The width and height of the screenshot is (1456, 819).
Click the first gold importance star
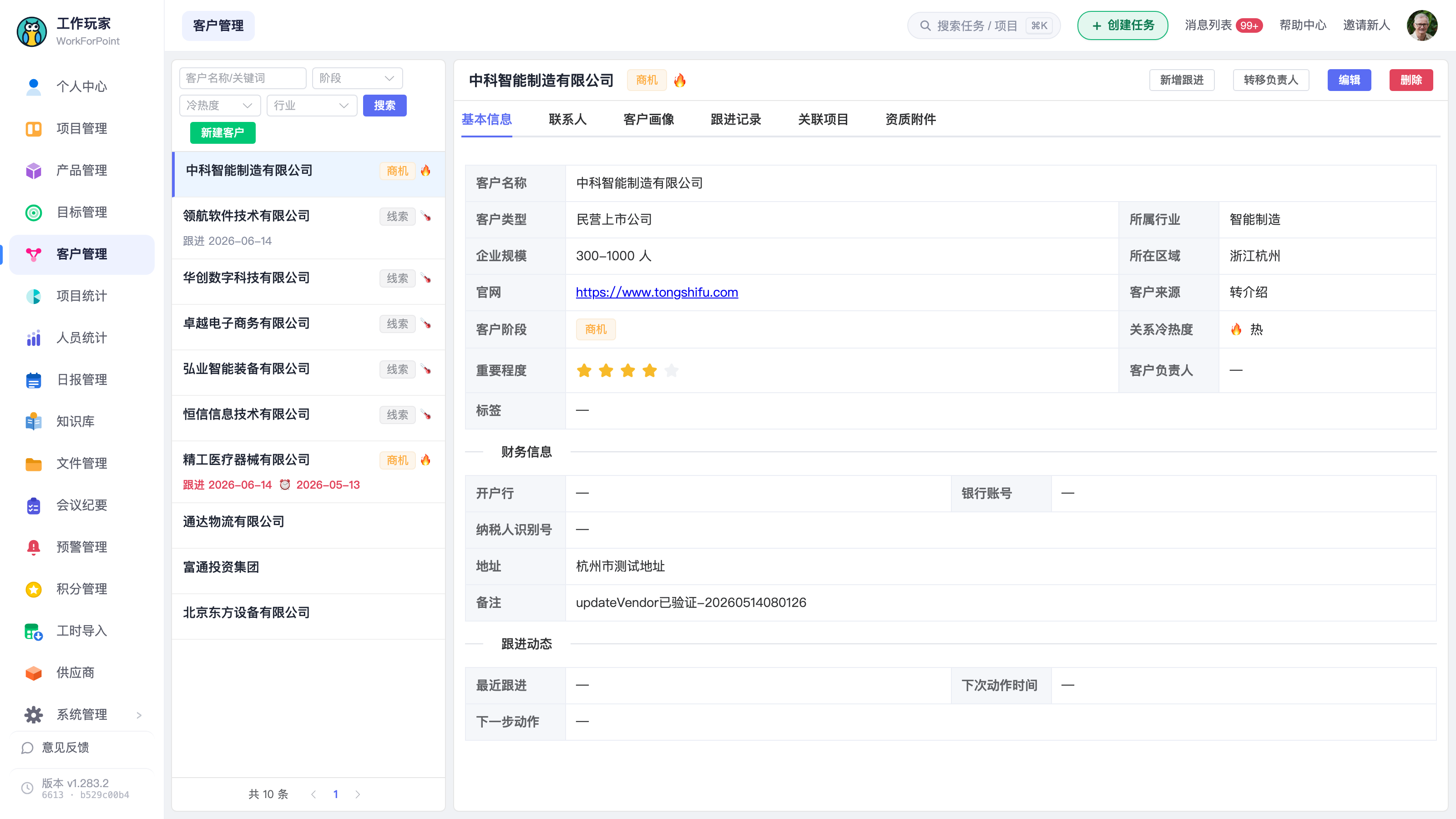pos(584,370)
